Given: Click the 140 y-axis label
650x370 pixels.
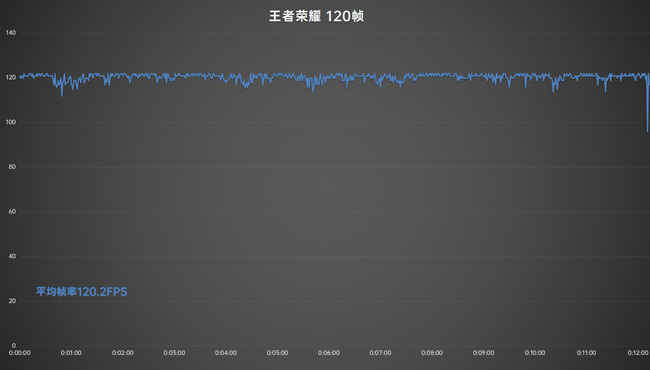Looking at the screenshot, I should pos(11,33).
